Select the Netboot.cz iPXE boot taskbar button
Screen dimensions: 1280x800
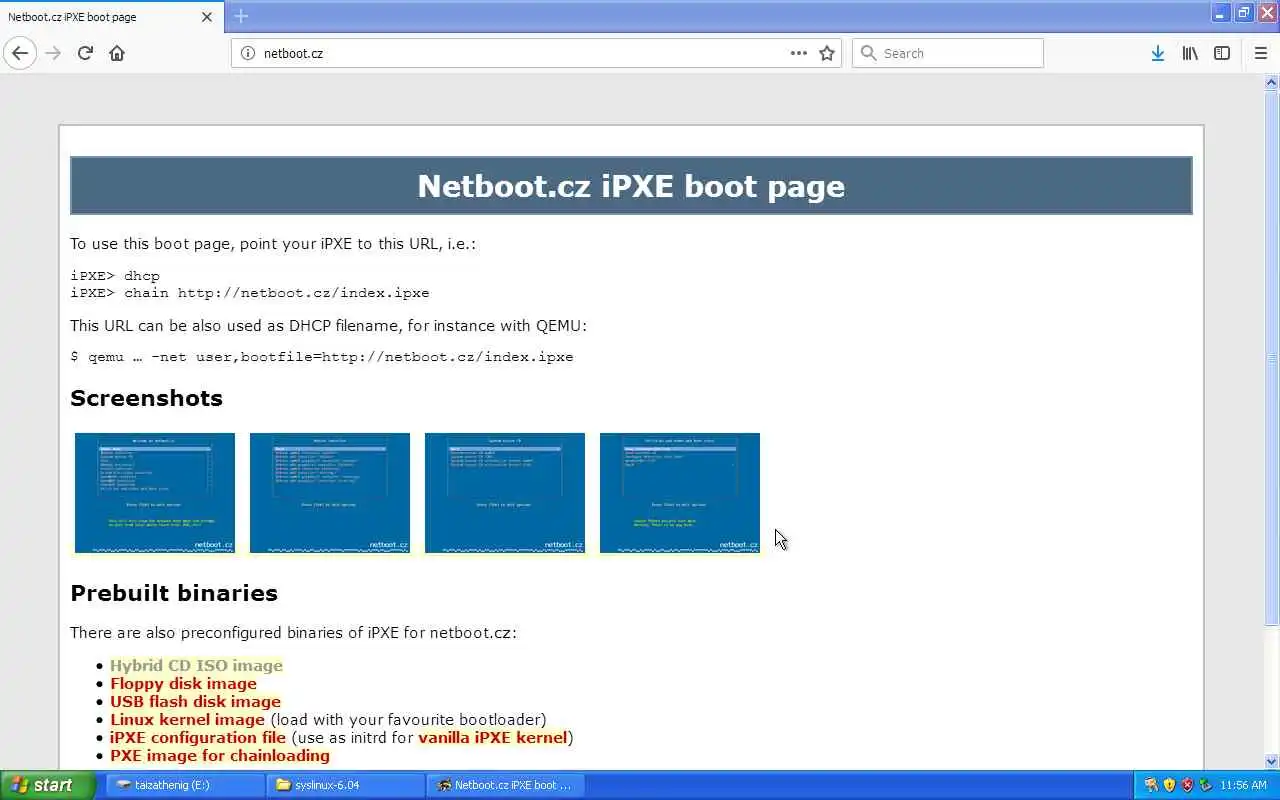505,785
